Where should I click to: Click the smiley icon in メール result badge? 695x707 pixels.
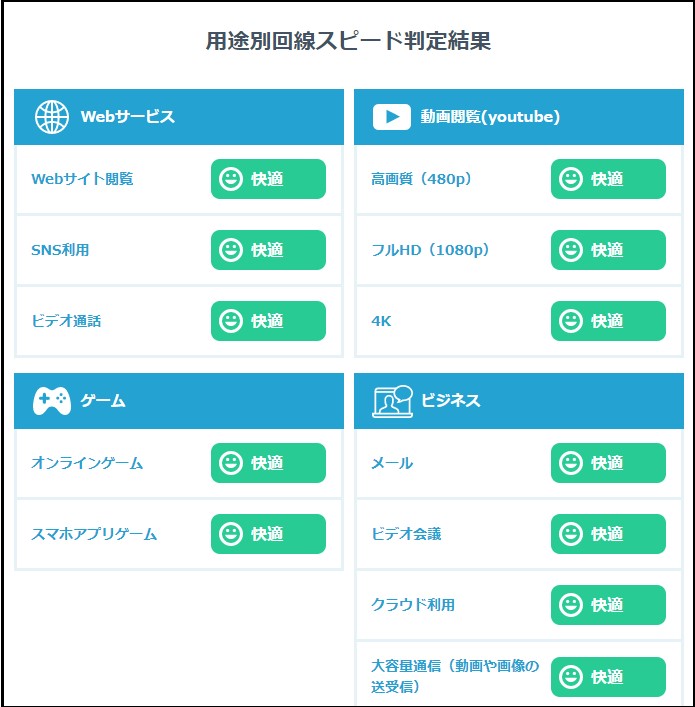[x=571, y=463]
